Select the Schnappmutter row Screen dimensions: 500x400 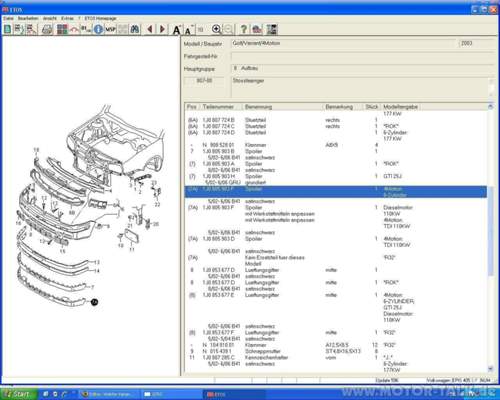336,351
